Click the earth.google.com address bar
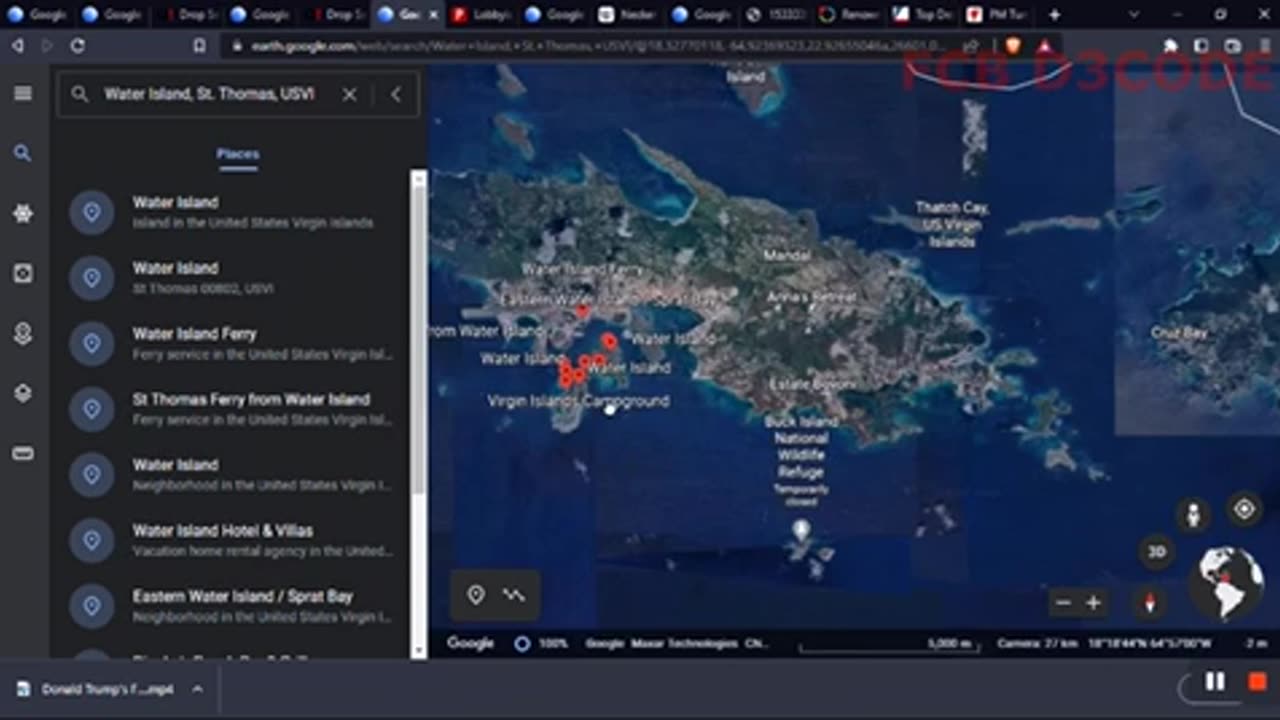This screenshot has width=1280, height=720. tap(600, 46)
